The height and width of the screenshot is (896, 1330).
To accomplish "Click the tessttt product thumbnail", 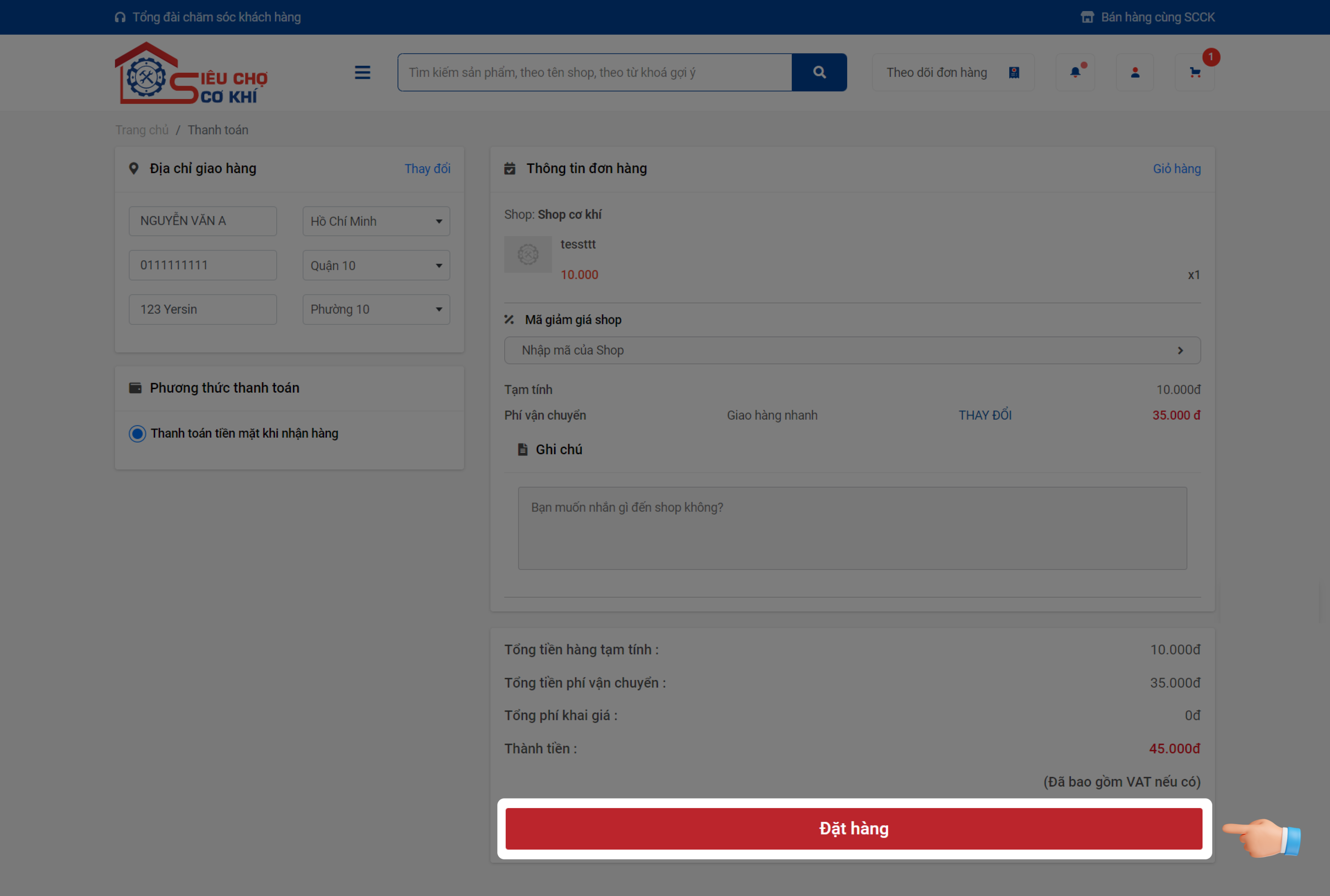I will tap(528, 254).
